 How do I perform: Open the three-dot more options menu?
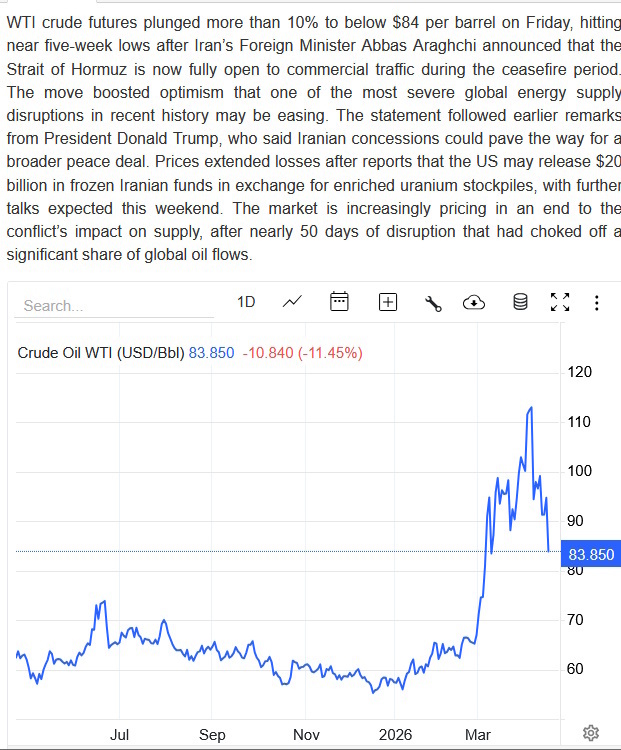point(597,302)
